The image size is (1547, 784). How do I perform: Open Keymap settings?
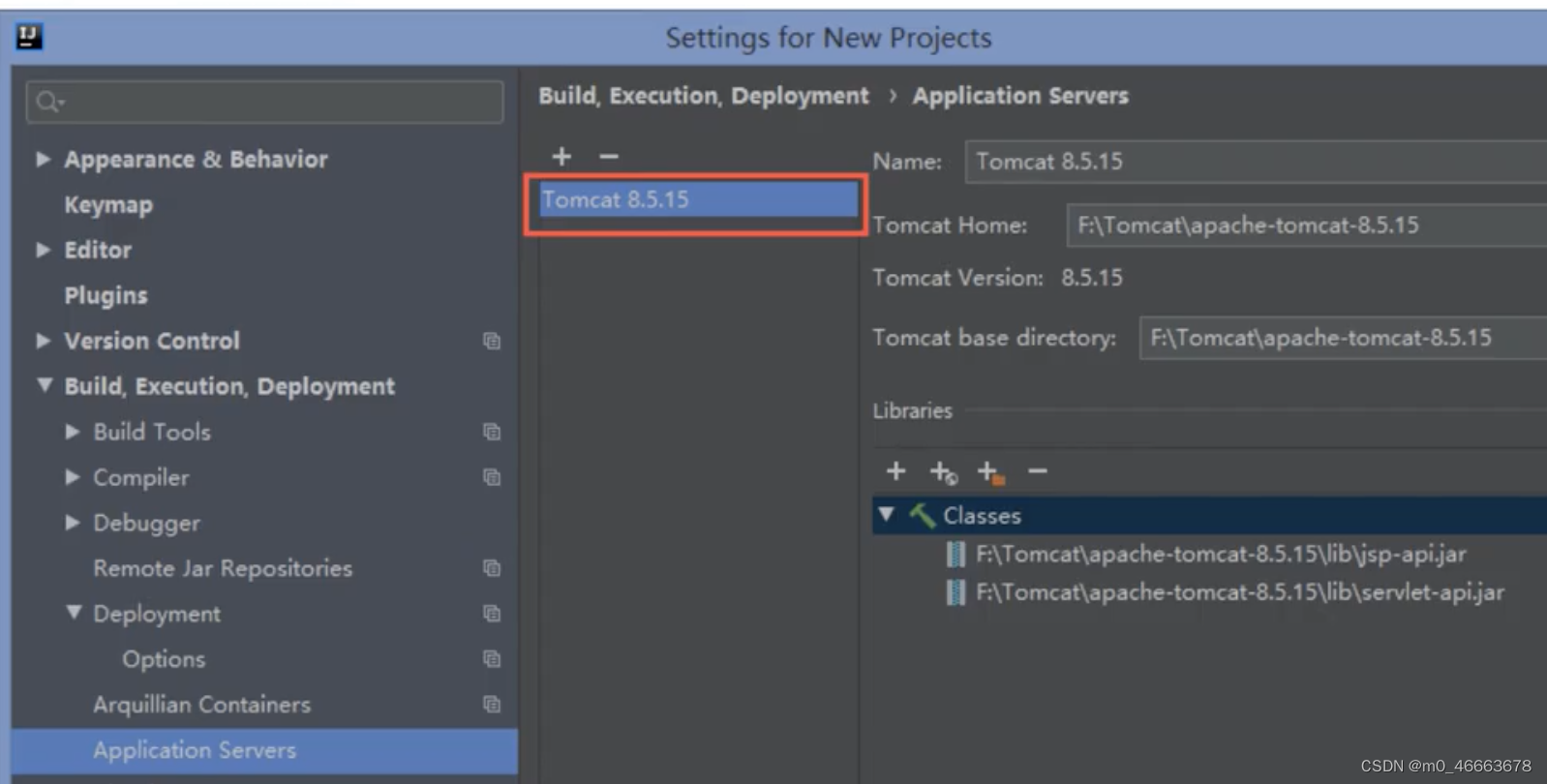point(108,205)
